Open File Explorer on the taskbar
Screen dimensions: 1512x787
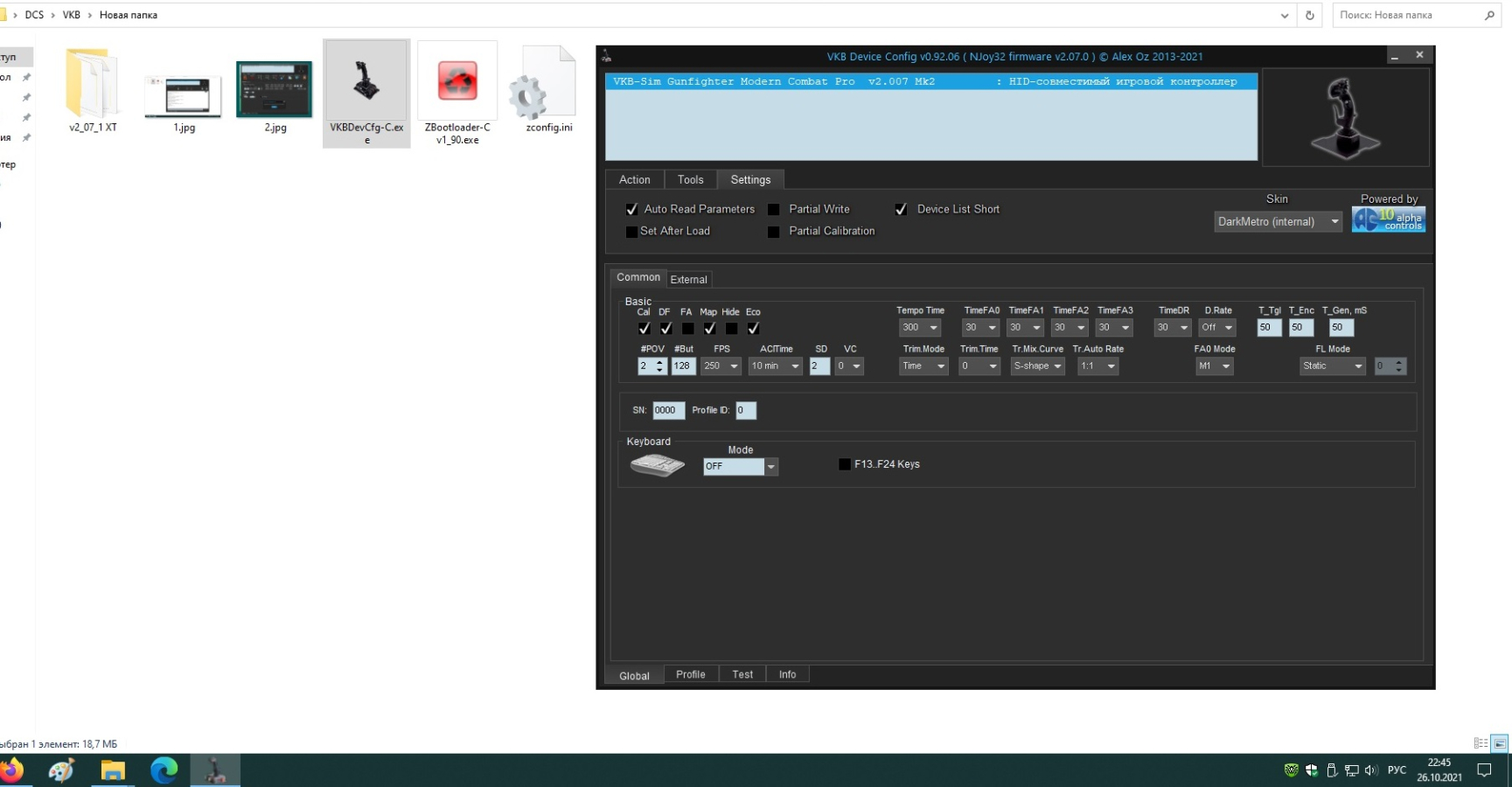(x=113, y=770)
